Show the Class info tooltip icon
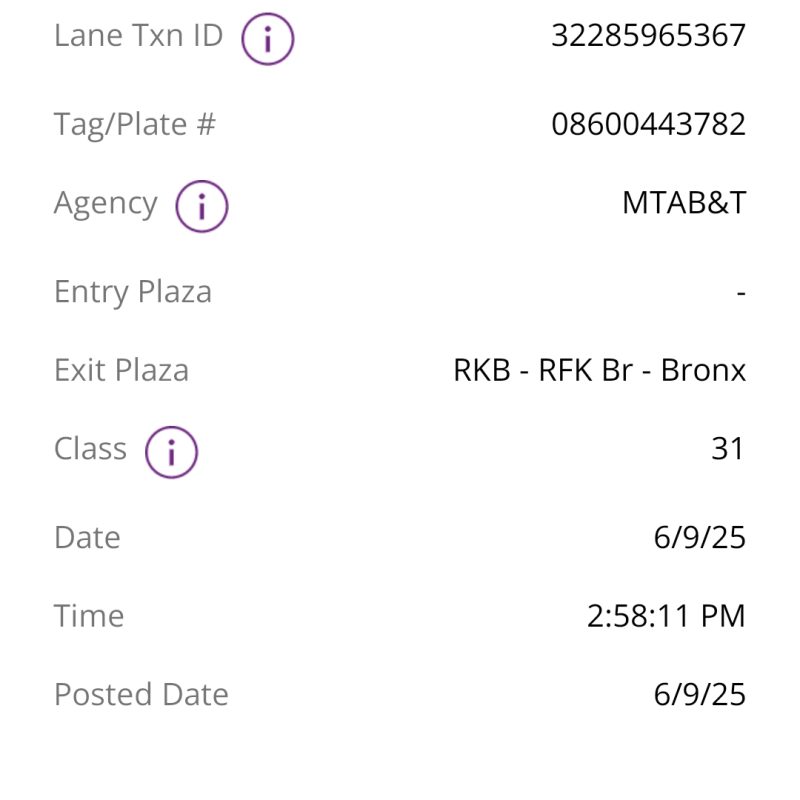Viewport: 800px width, 800px height. [x=171, y=452]
